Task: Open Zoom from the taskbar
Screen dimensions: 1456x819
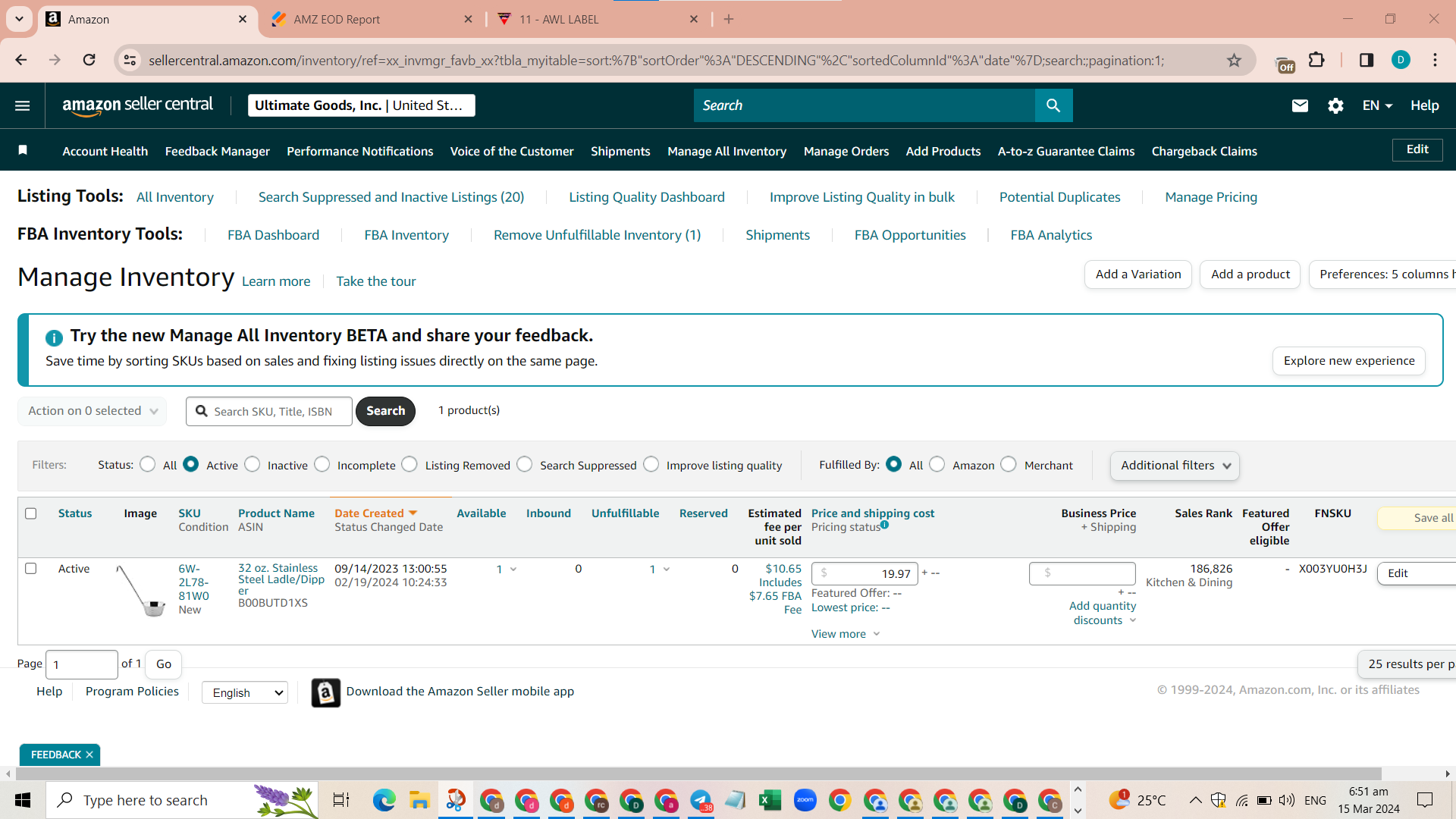Action: pyautogui.click(x=805, y=800)
